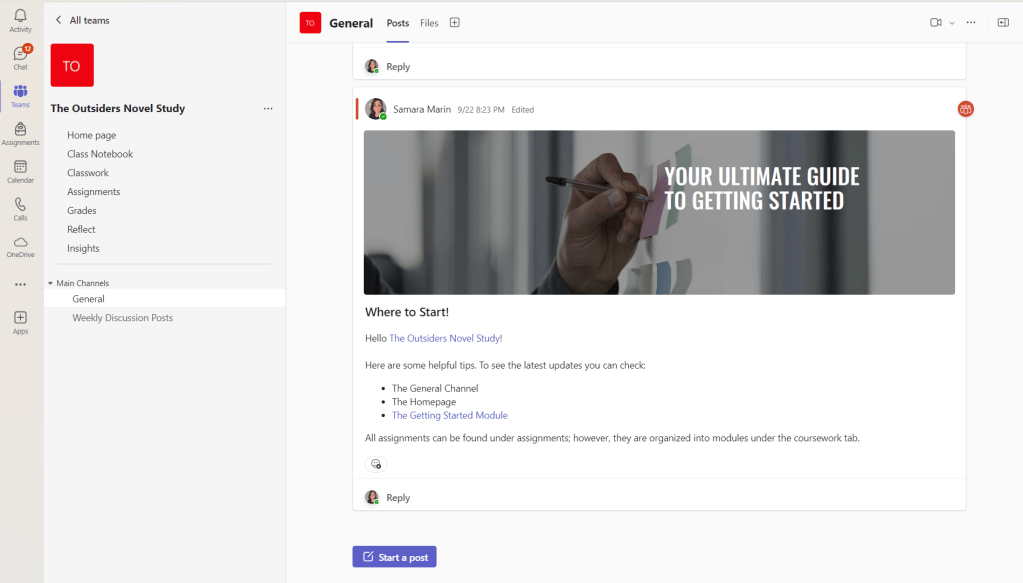This screenshot has width=1023, height=583.
Task: Select the Posts tab
Action: pyautogui.click(x=398, y=23)
